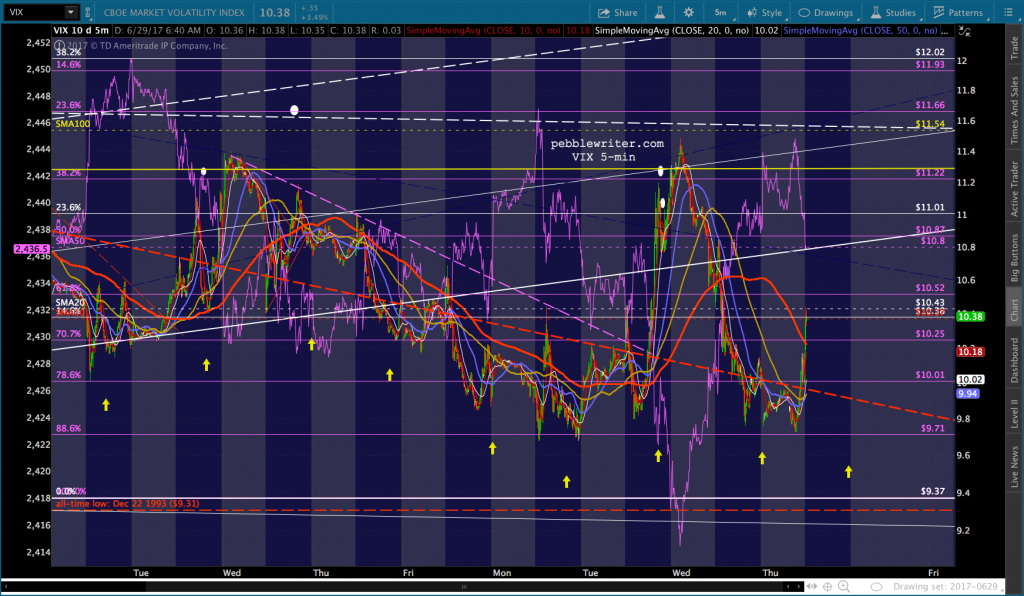1024x596 pixels.
Task: Click the VIX symbol input field
Action: (32, 13)
